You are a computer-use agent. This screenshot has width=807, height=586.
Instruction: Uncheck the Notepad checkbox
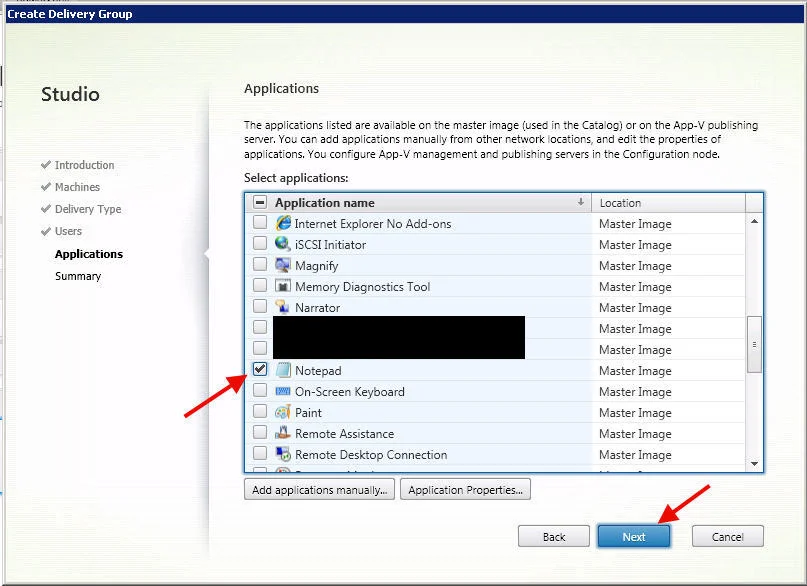[260, 369]
